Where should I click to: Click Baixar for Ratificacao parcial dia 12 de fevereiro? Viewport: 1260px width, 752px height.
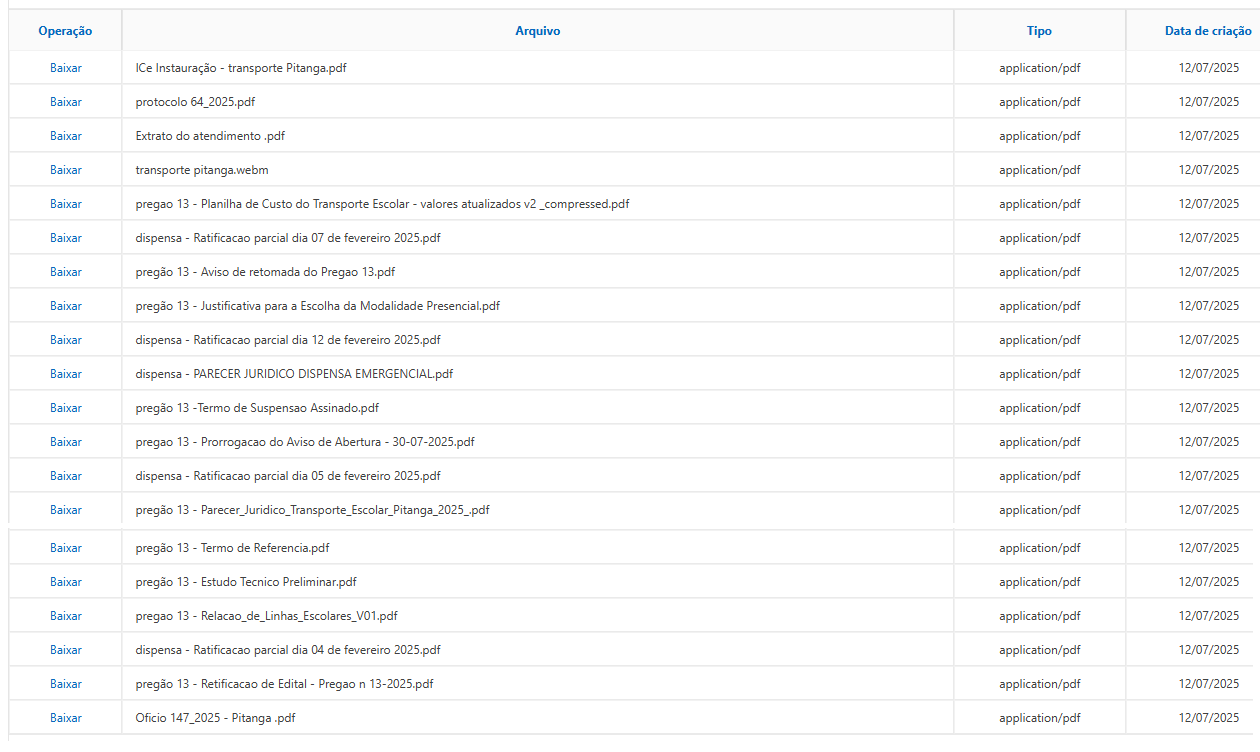66,340
